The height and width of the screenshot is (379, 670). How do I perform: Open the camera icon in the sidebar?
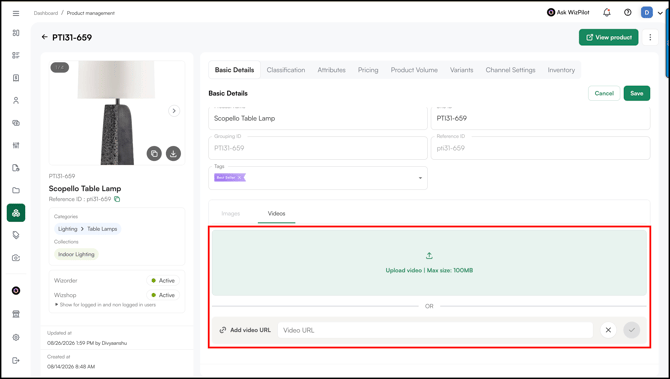[x=16, y=258]
